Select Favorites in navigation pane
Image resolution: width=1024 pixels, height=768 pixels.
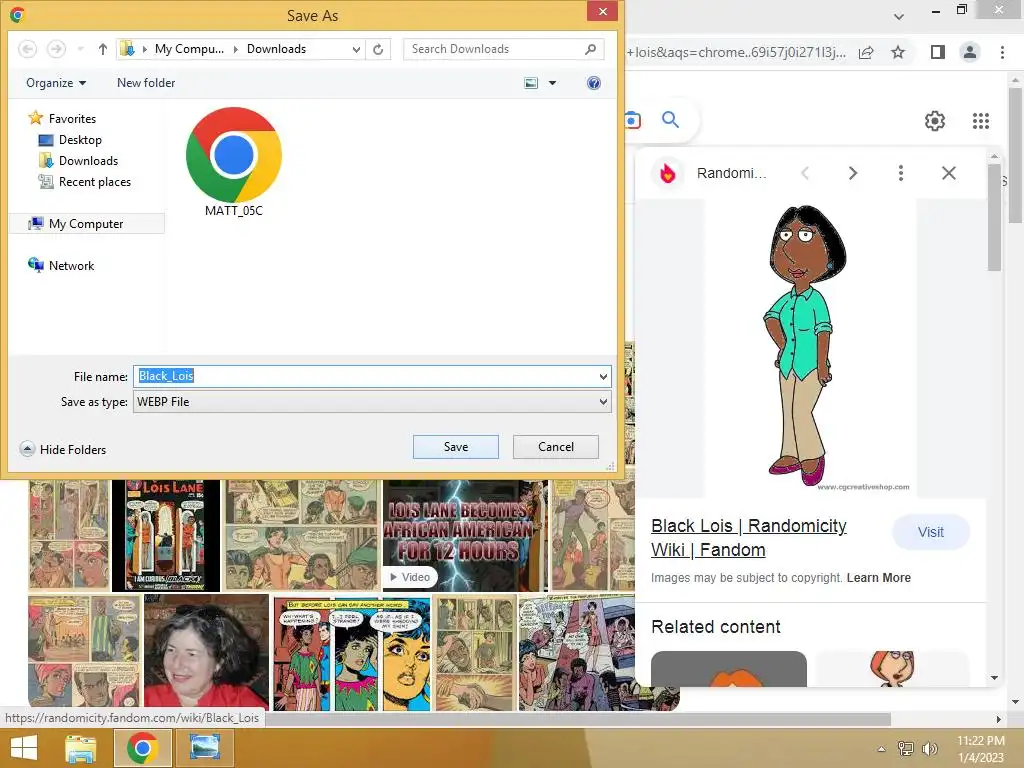[x=62, y=119]
